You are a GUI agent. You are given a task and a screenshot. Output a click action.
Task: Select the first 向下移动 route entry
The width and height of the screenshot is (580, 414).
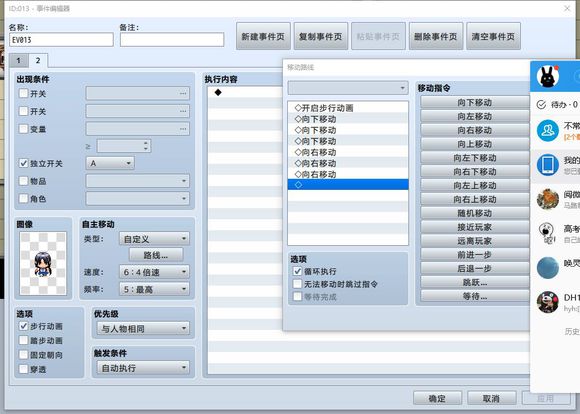click(x=348, y=119)
